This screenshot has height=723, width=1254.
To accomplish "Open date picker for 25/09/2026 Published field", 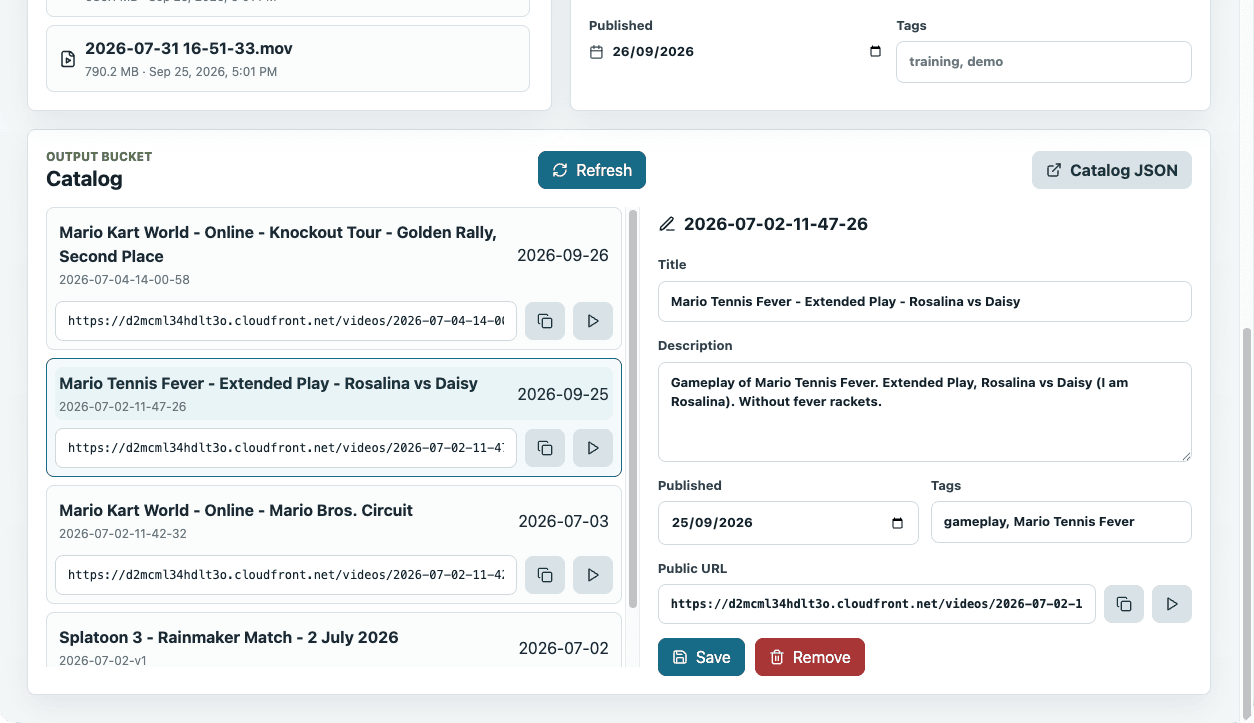I will click(x=897, y=523).
